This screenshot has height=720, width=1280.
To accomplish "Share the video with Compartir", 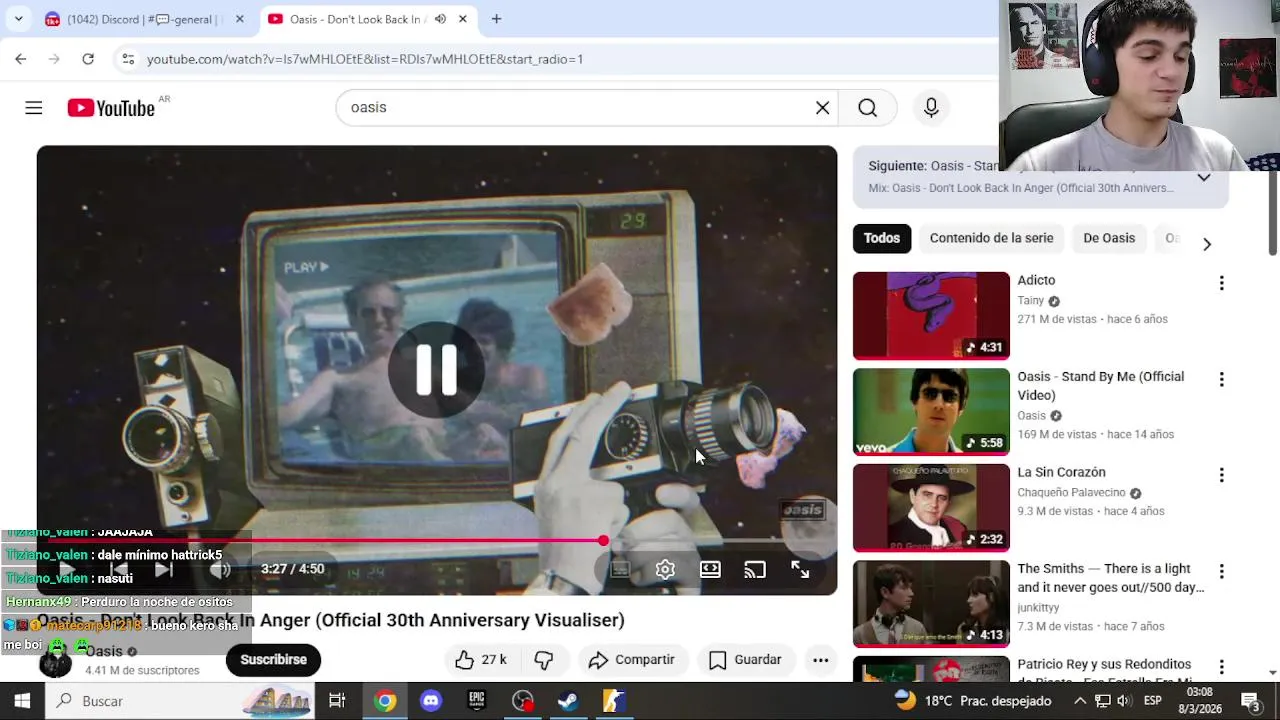I will 632,660.
